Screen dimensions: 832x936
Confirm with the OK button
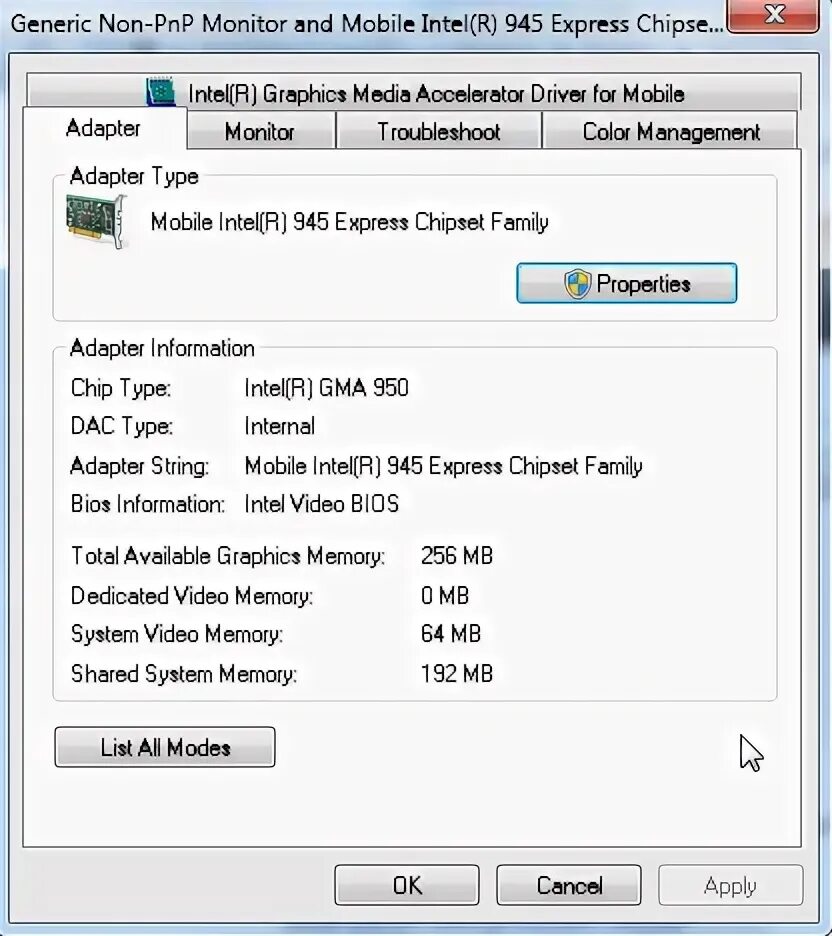click(x=407, y=885)
